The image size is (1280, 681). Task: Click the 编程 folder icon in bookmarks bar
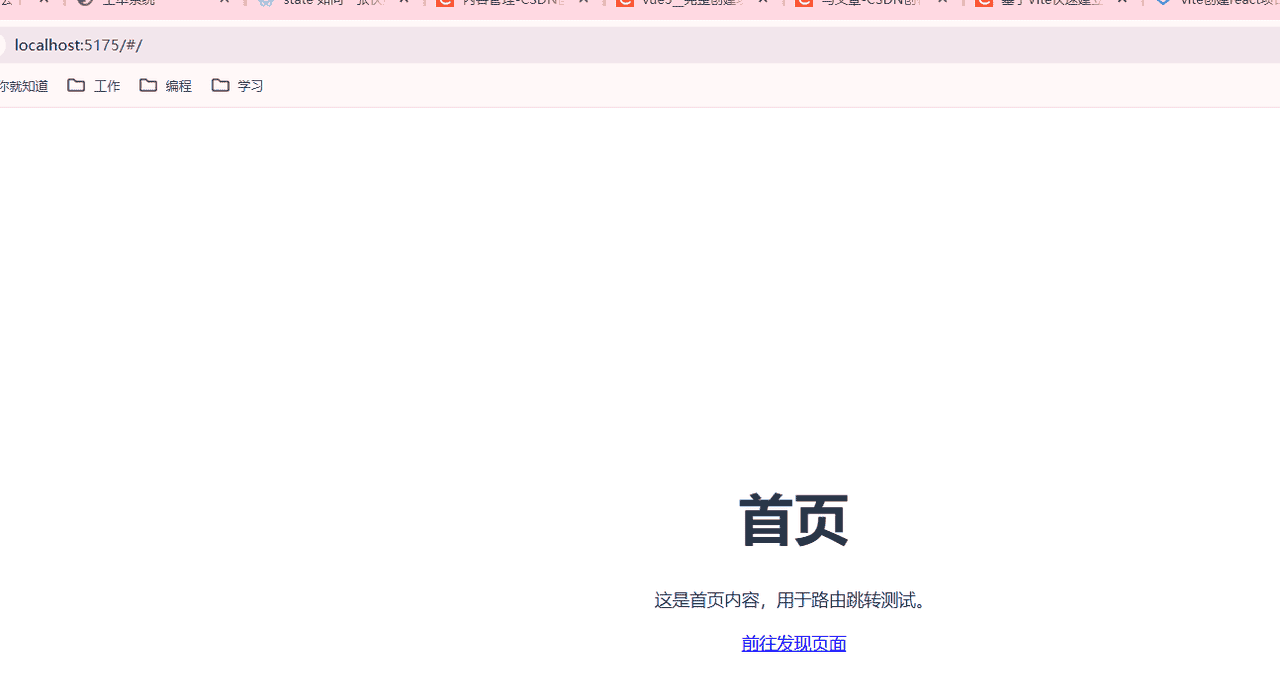[148, 85]
